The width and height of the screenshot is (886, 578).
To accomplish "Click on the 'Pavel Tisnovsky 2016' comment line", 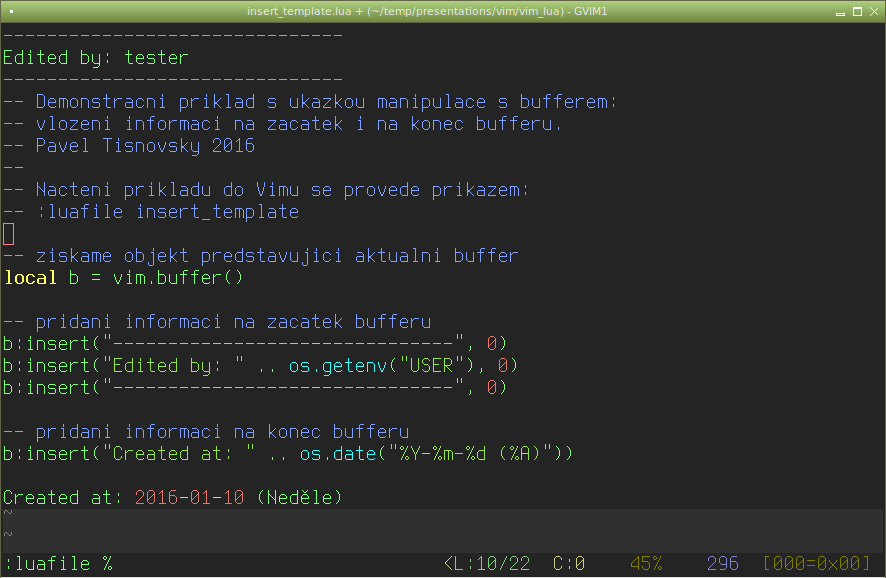I will point(129,146).
